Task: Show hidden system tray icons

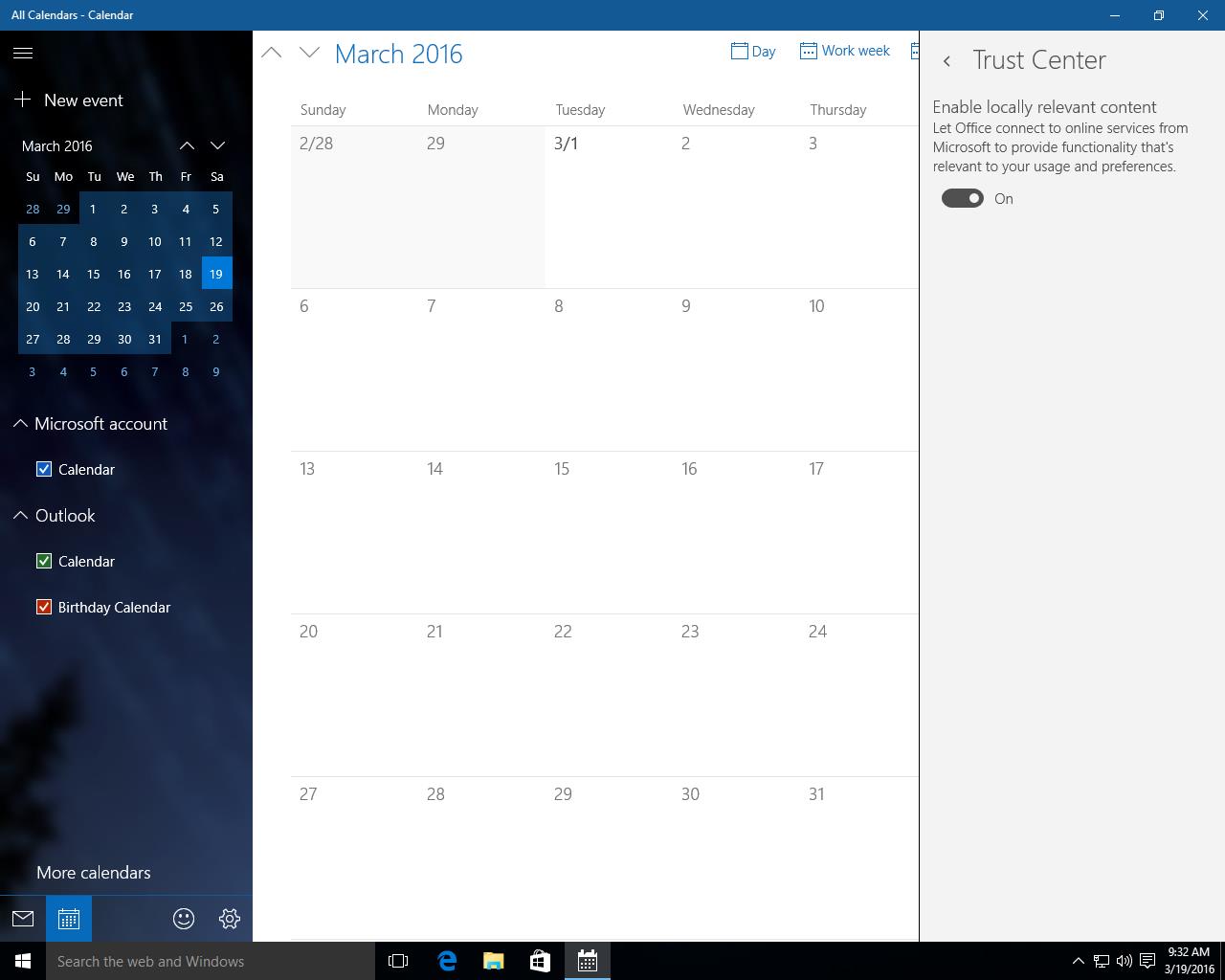Action: (x=1078, y=961)
